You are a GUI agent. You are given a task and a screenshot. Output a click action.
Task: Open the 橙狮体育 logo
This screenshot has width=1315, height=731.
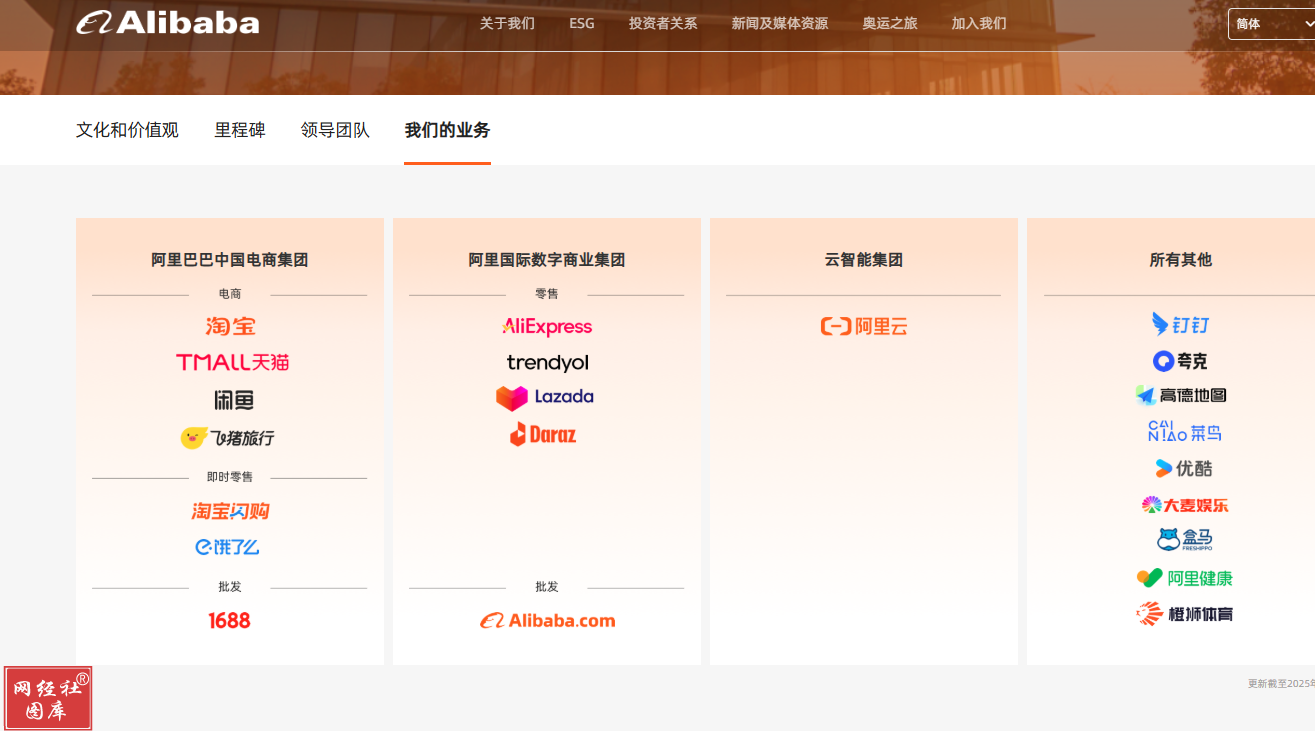pyautogui.click(x=1185, y=614)
